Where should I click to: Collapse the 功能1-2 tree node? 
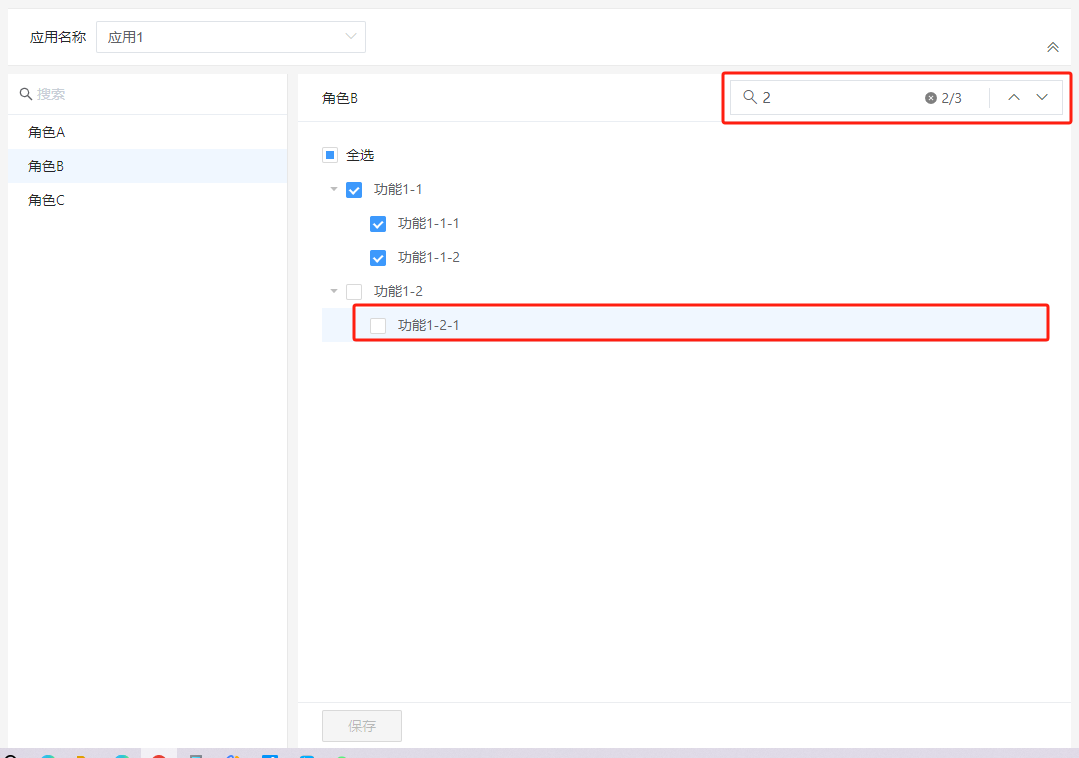coord(334,291)
